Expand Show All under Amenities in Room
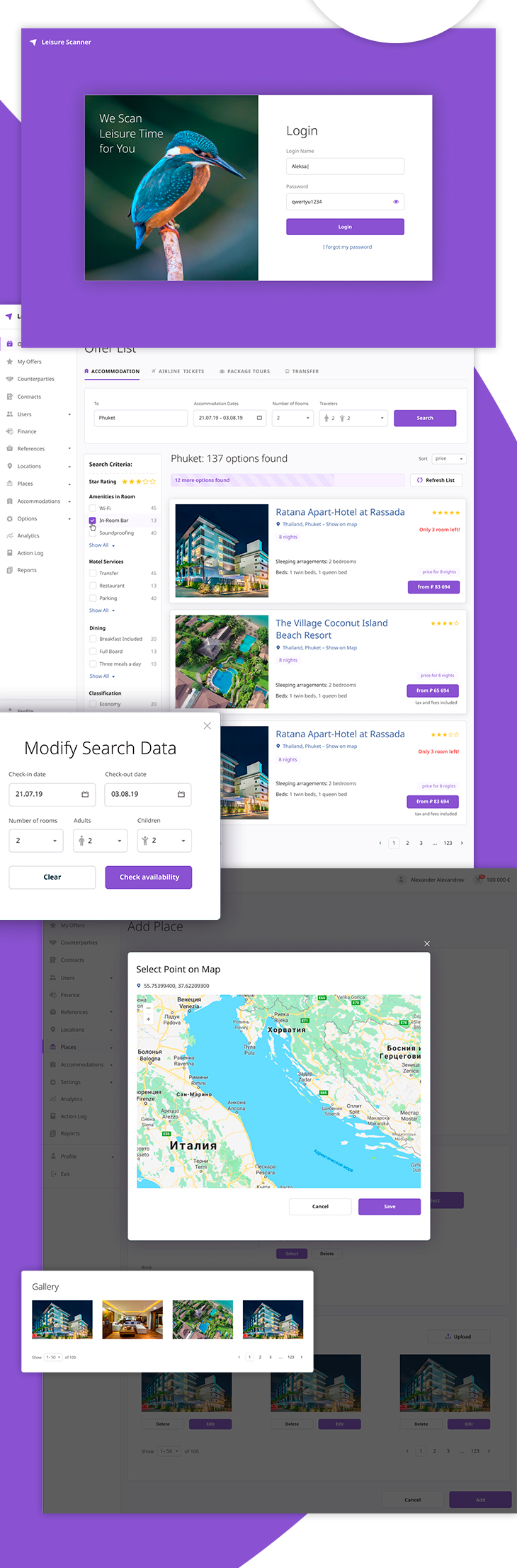517x1568 pixels. (101, 545)
